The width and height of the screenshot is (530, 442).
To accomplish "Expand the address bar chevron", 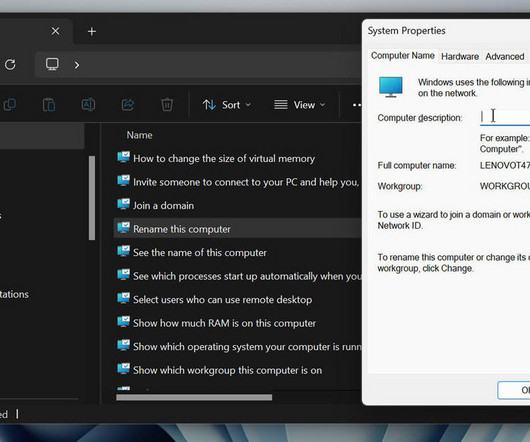I will [77, 65].
